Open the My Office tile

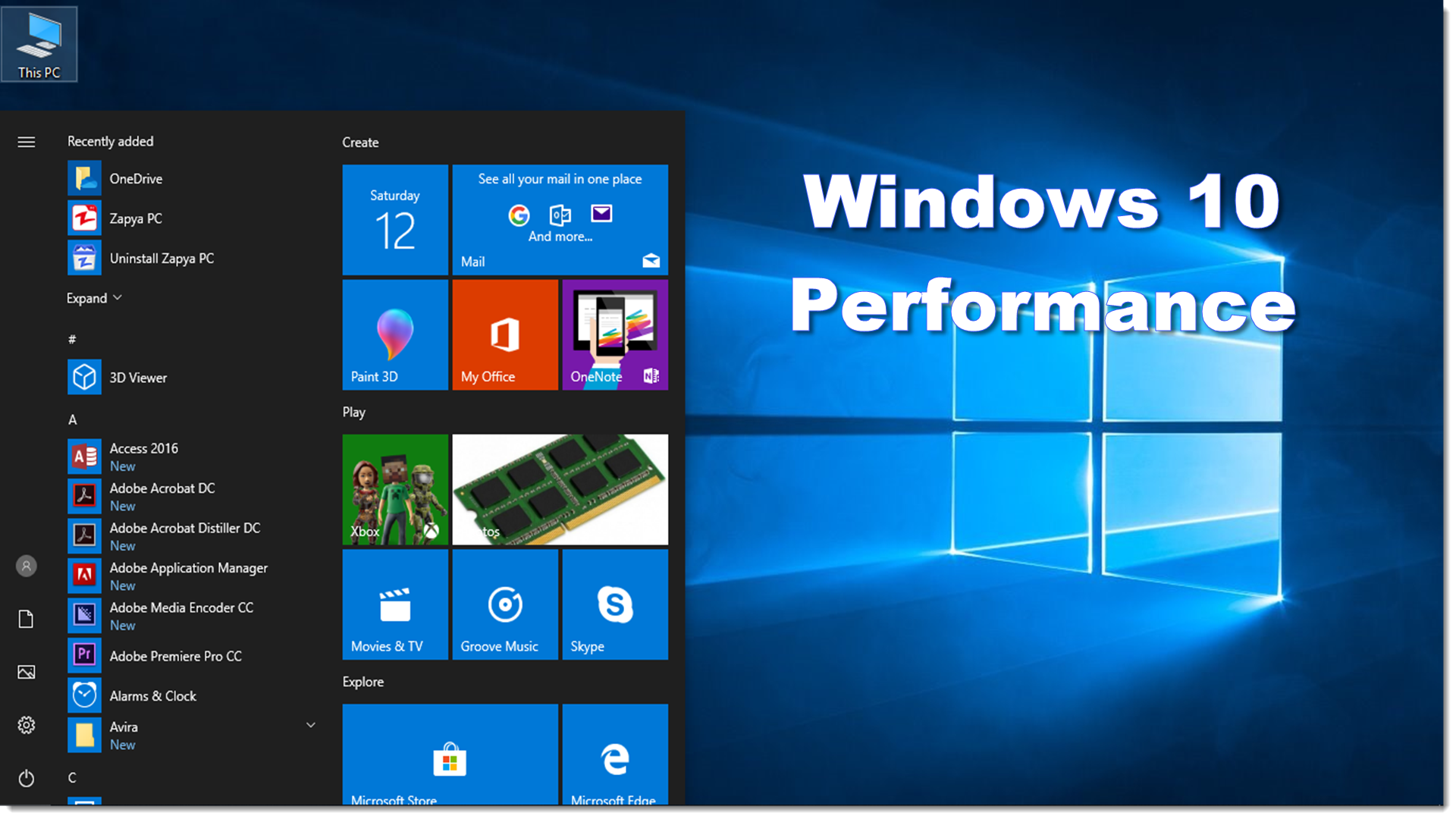(505, 335)
